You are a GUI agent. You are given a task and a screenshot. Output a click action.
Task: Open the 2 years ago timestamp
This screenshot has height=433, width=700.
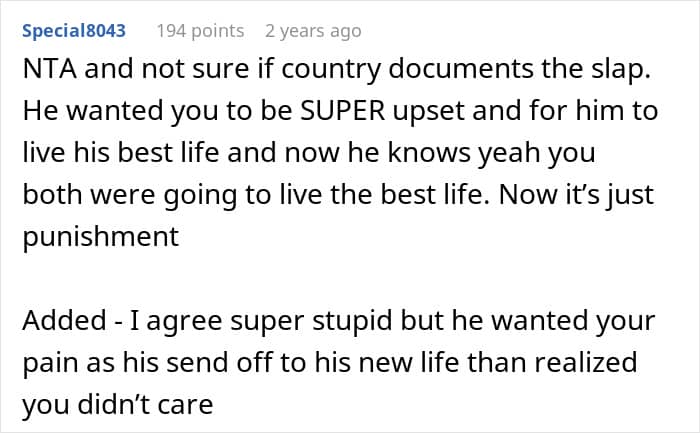(313, 31)
